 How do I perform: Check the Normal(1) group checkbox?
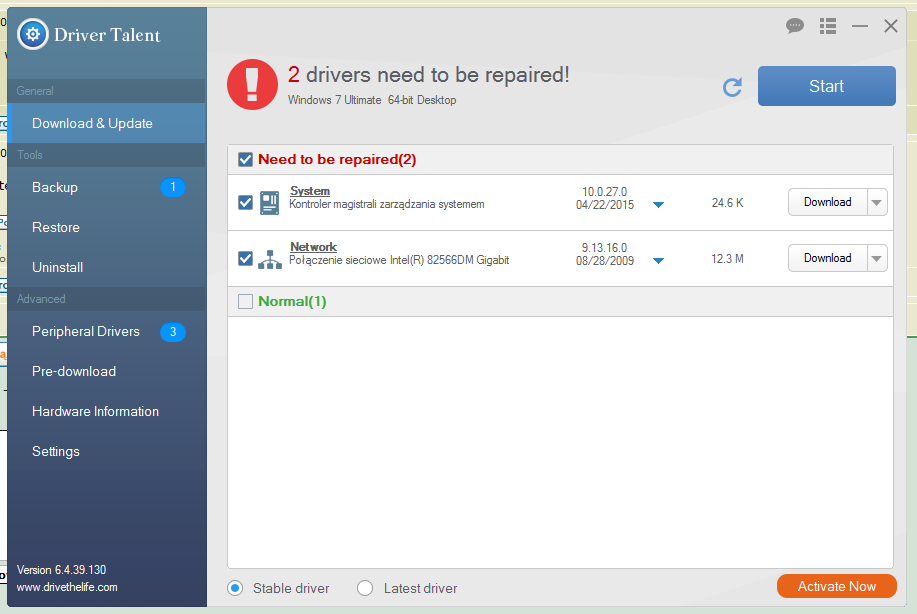[x=246, y=301]
